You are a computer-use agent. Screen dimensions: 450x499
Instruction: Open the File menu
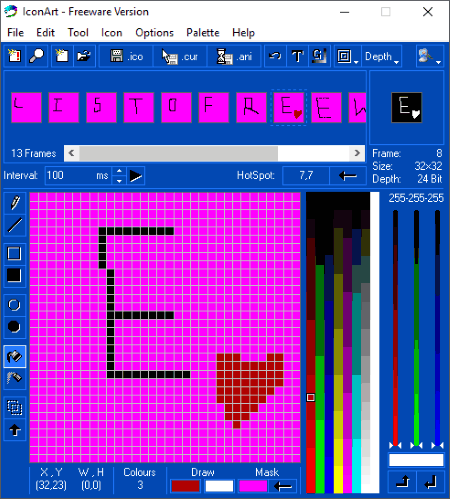15,33
